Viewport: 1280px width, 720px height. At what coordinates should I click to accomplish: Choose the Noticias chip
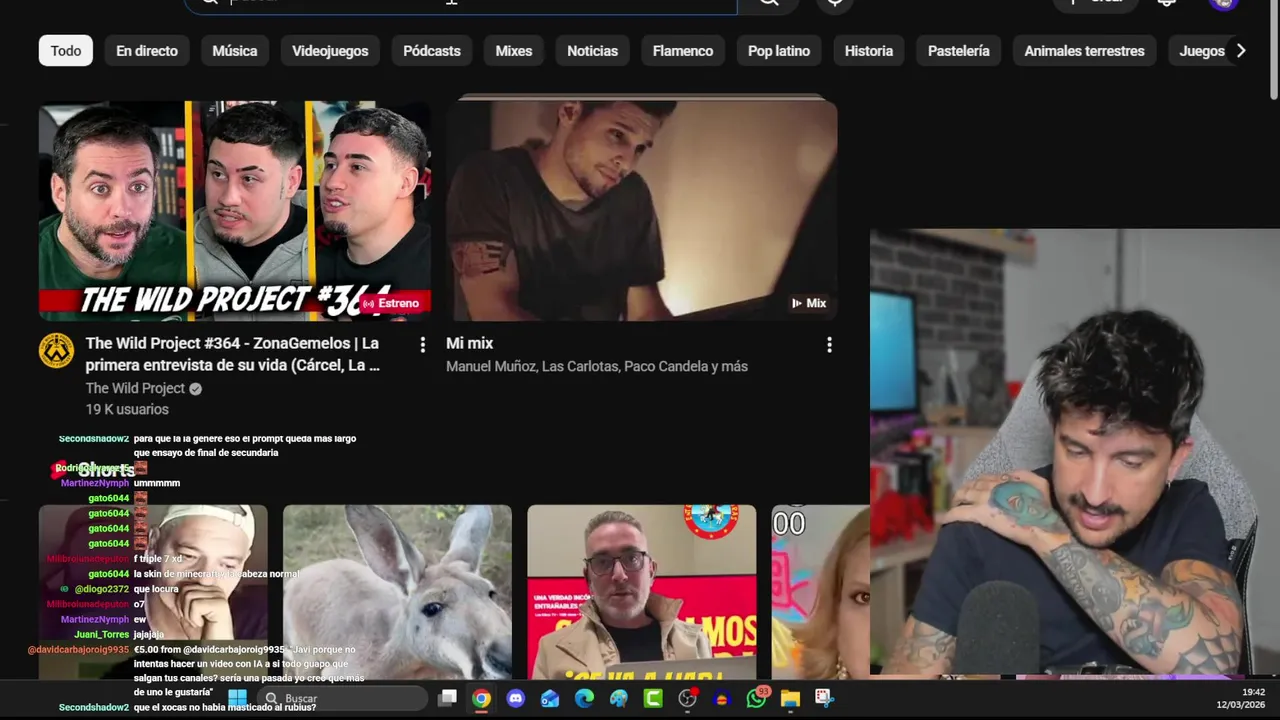point(593,51)
